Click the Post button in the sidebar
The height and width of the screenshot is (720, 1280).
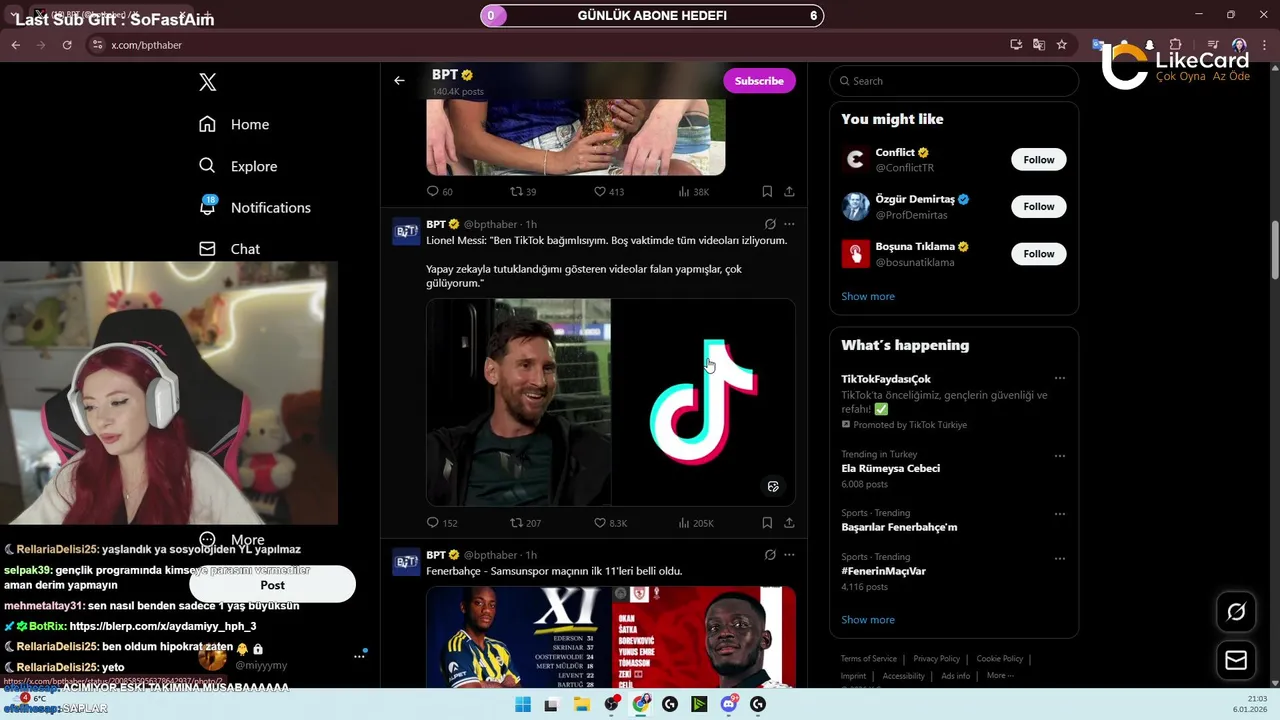272,585
